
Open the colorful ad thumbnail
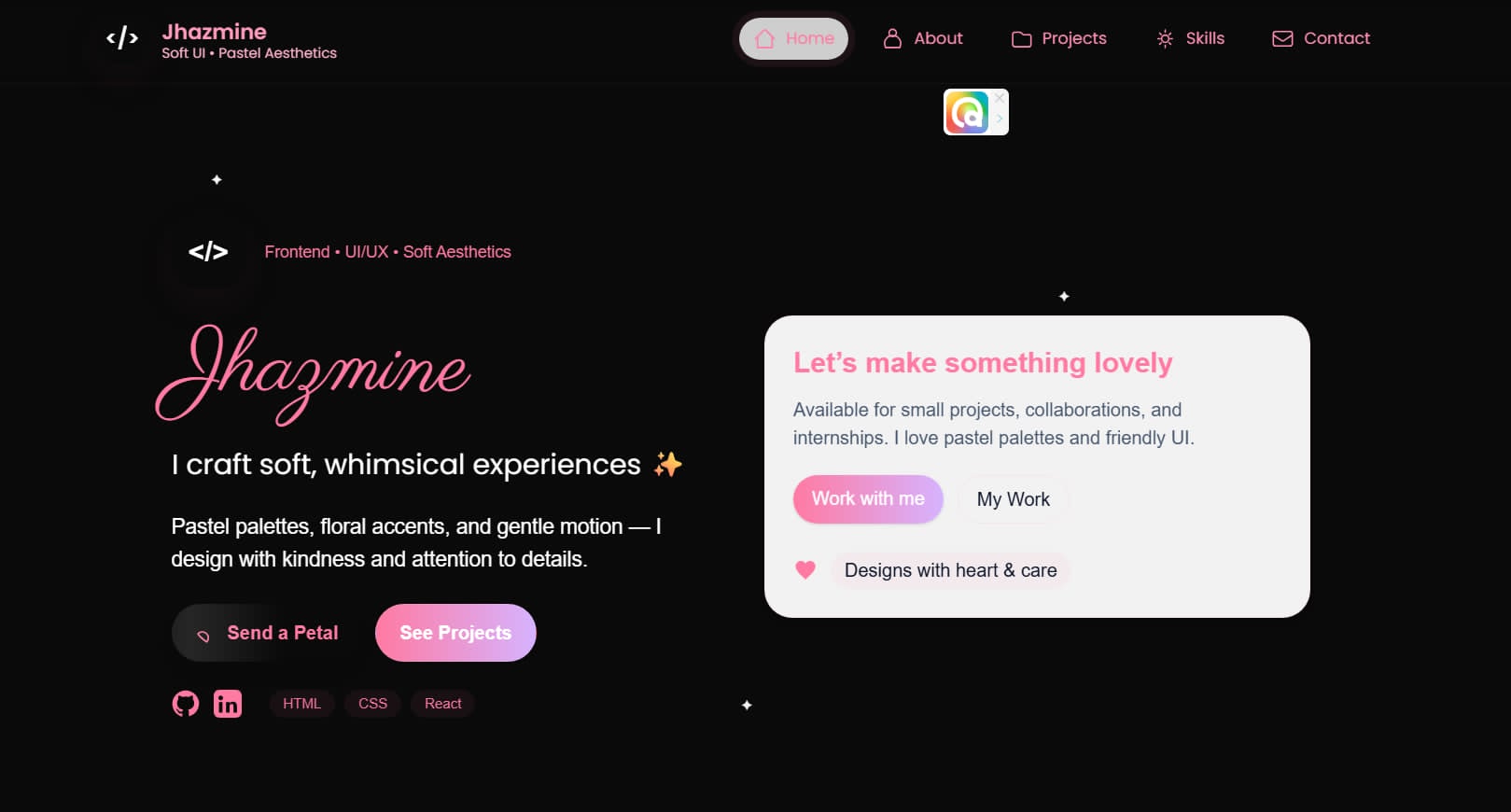967,113
